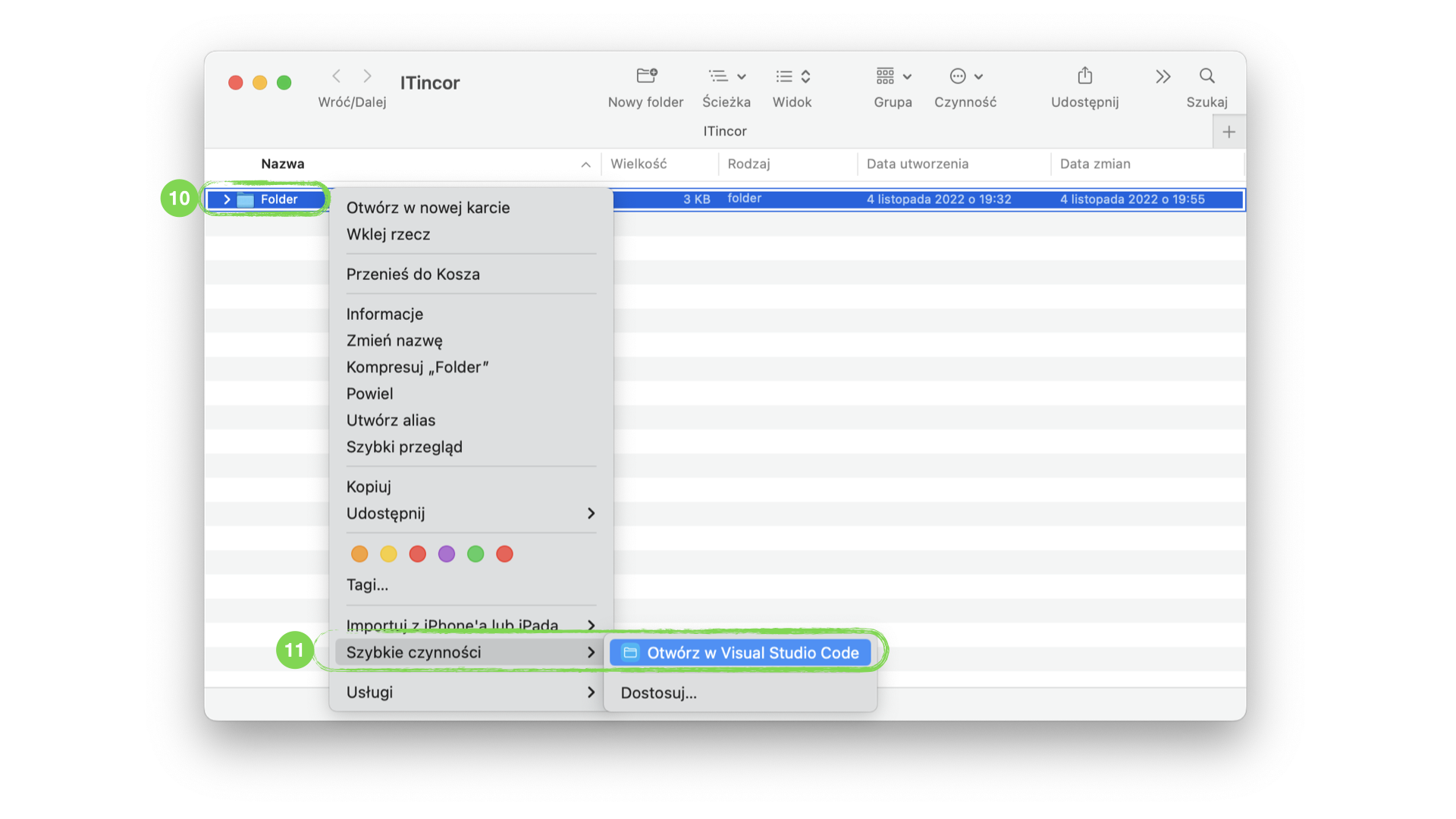Select Zmień nazwę menu entry
Viewport: 1456px width, 819px height.
coord(394,340)
